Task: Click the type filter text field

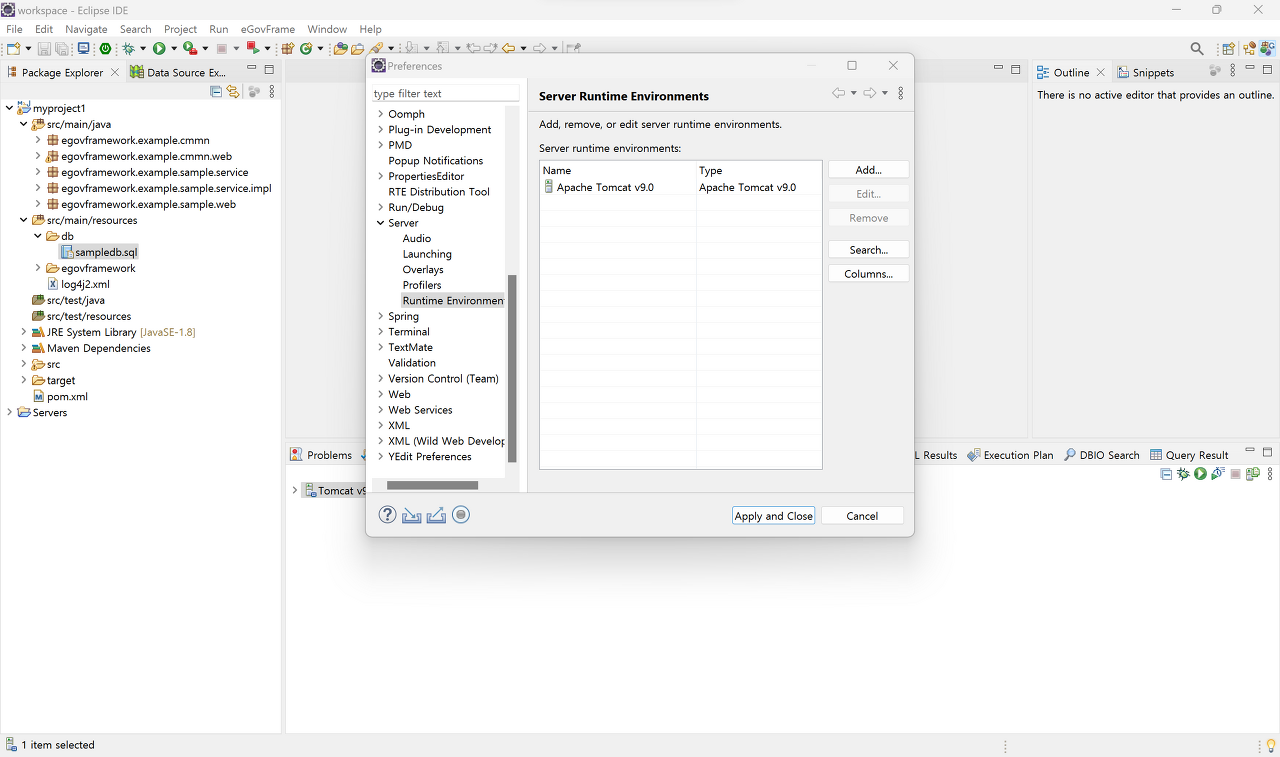Action: tap(445, 93)
